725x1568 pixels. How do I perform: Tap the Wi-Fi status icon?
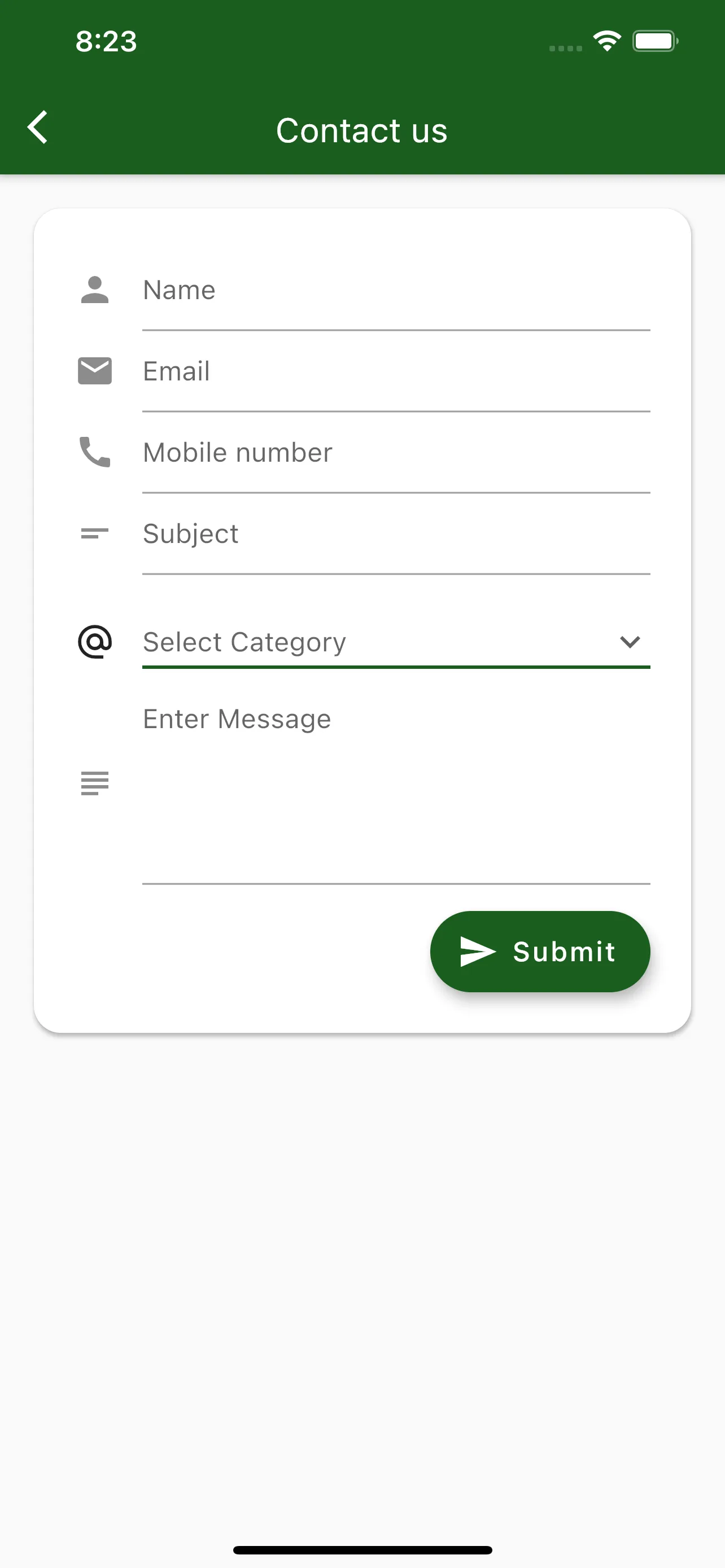pyautogui.click(x=607, y=41)
